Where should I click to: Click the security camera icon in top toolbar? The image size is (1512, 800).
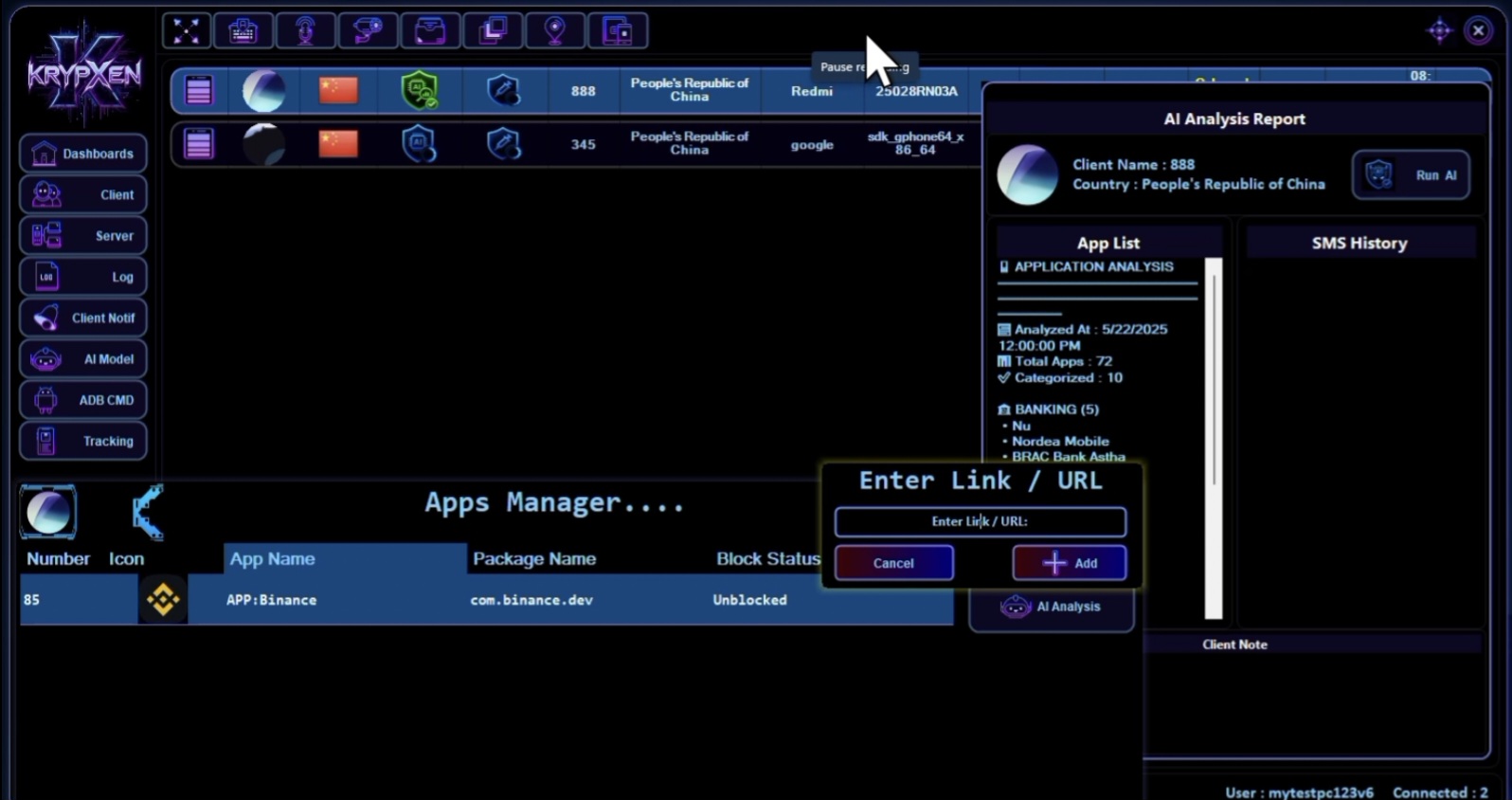click(x=368, y=31)
